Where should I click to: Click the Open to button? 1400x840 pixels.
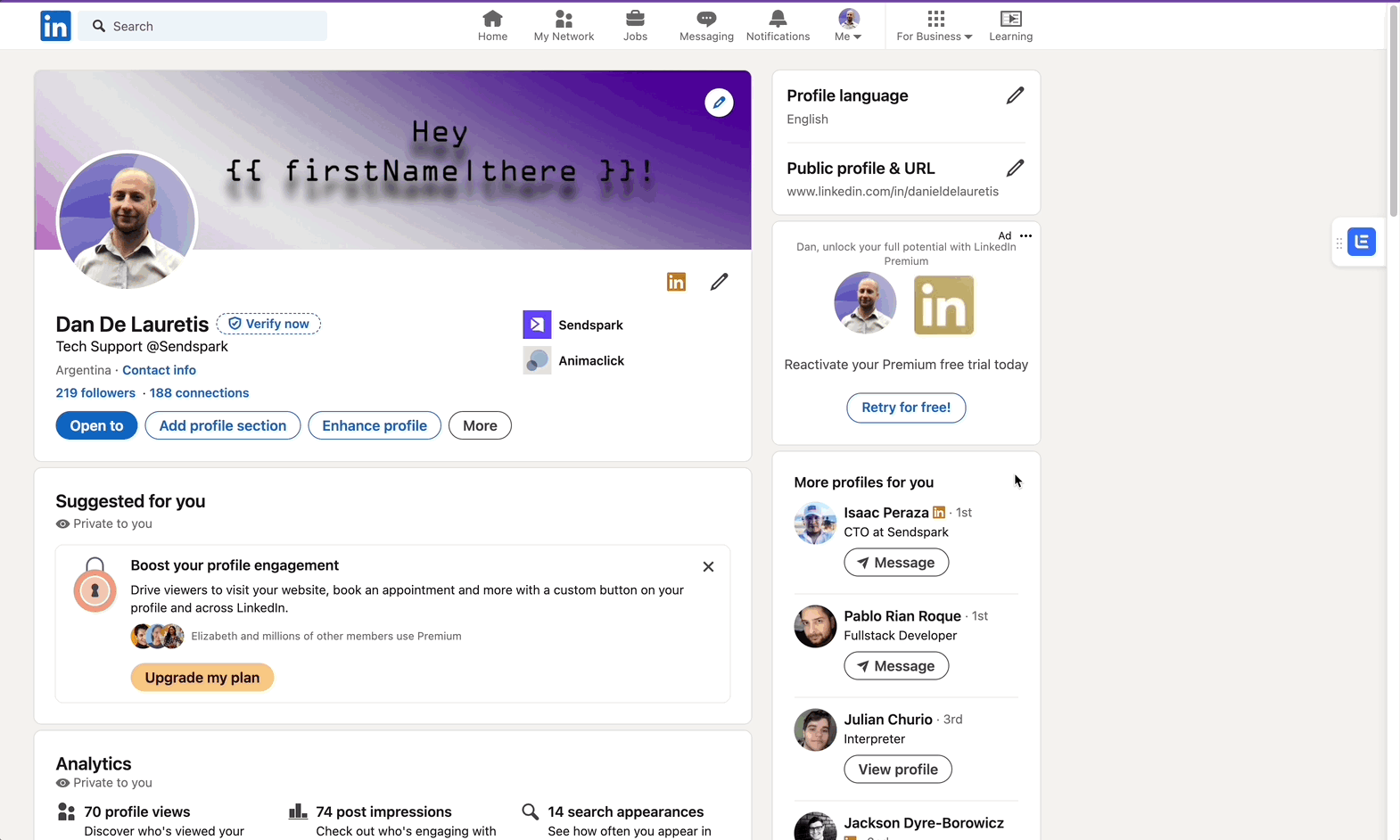click(x=96, y=425)
